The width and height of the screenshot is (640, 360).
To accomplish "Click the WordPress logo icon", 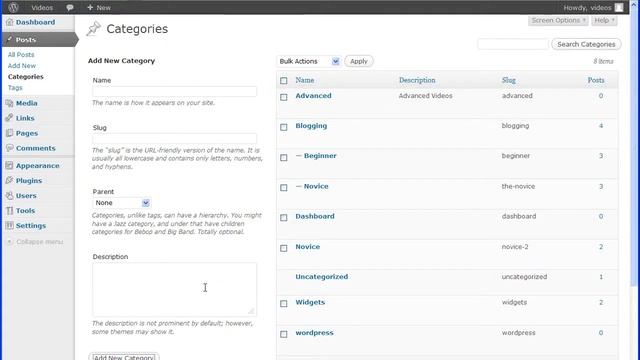I will (13, 7).
